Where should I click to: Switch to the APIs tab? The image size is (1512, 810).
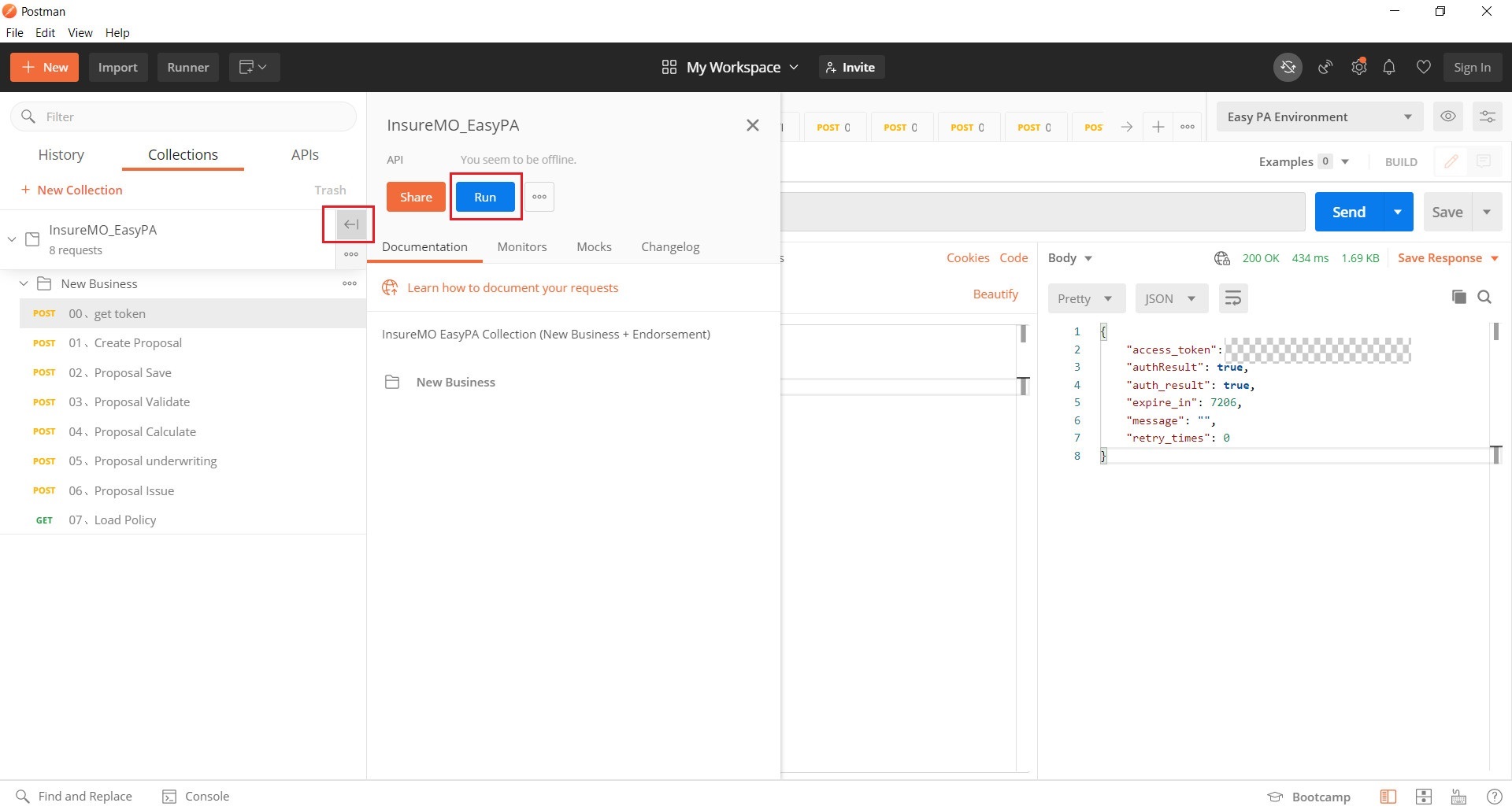coord(305,155)
